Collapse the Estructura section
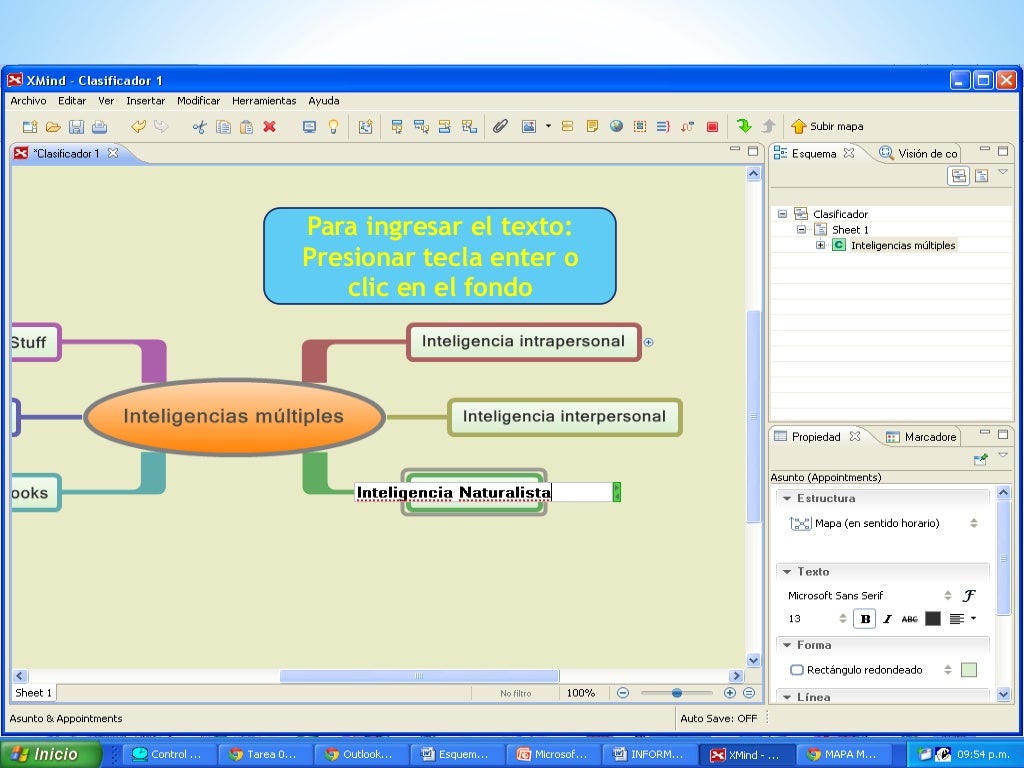 787,498
